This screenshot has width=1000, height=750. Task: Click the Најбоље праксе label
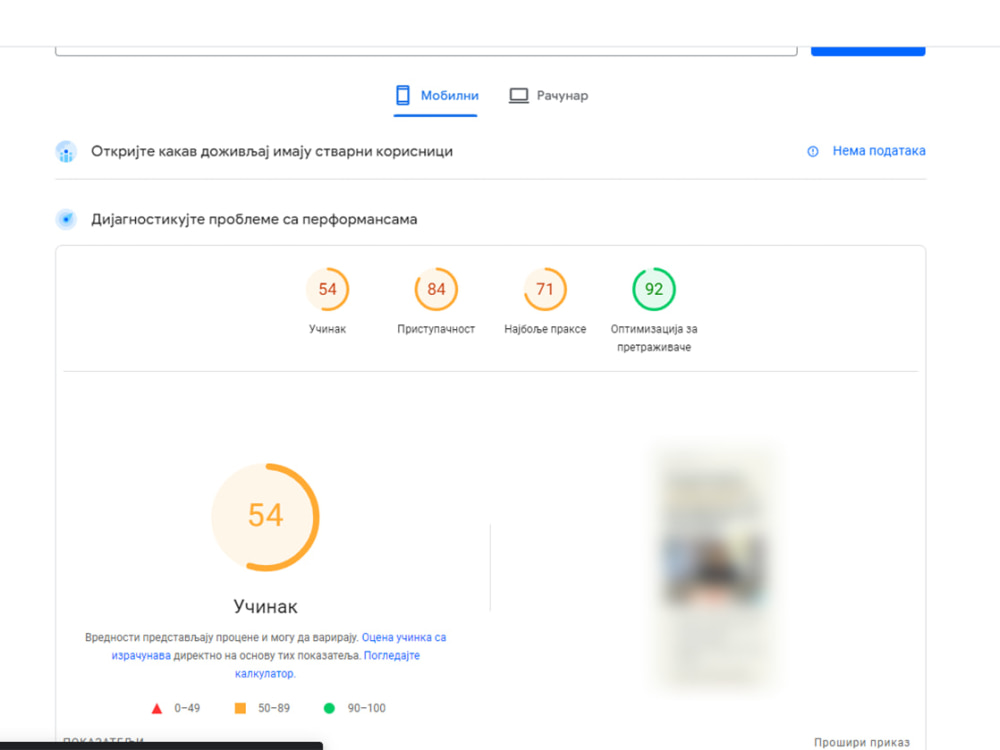[x=545, y=329]
